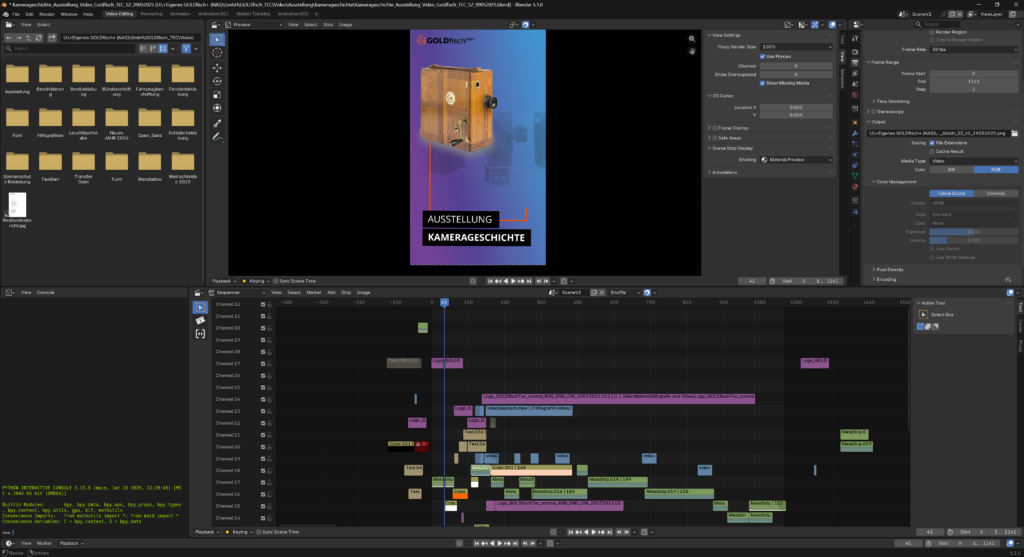The width and height of the screenshot is (1024, 557).
Task: Open the sequencer Add menu
Action: coord(331,293)
